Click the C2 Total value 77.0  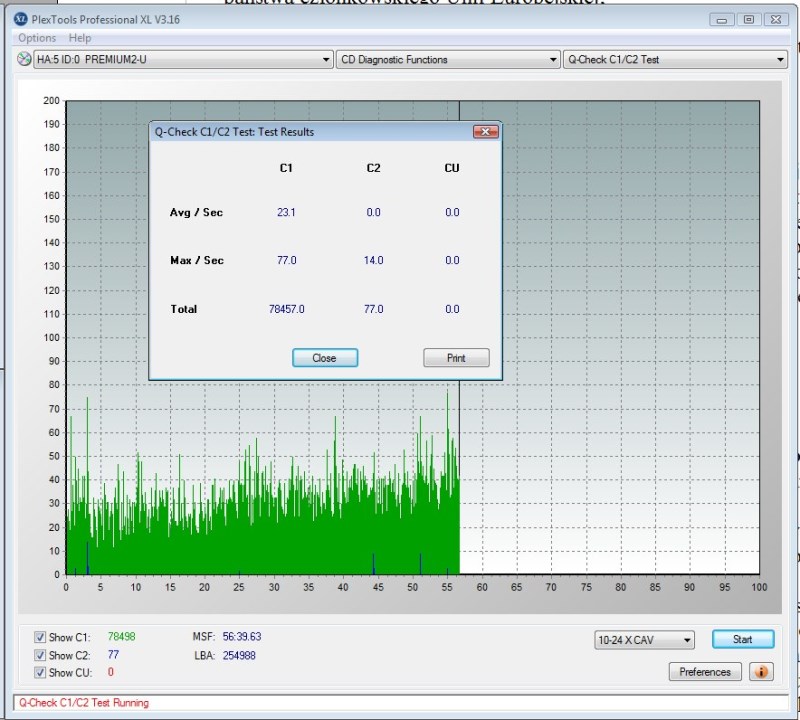pos(373,309)
